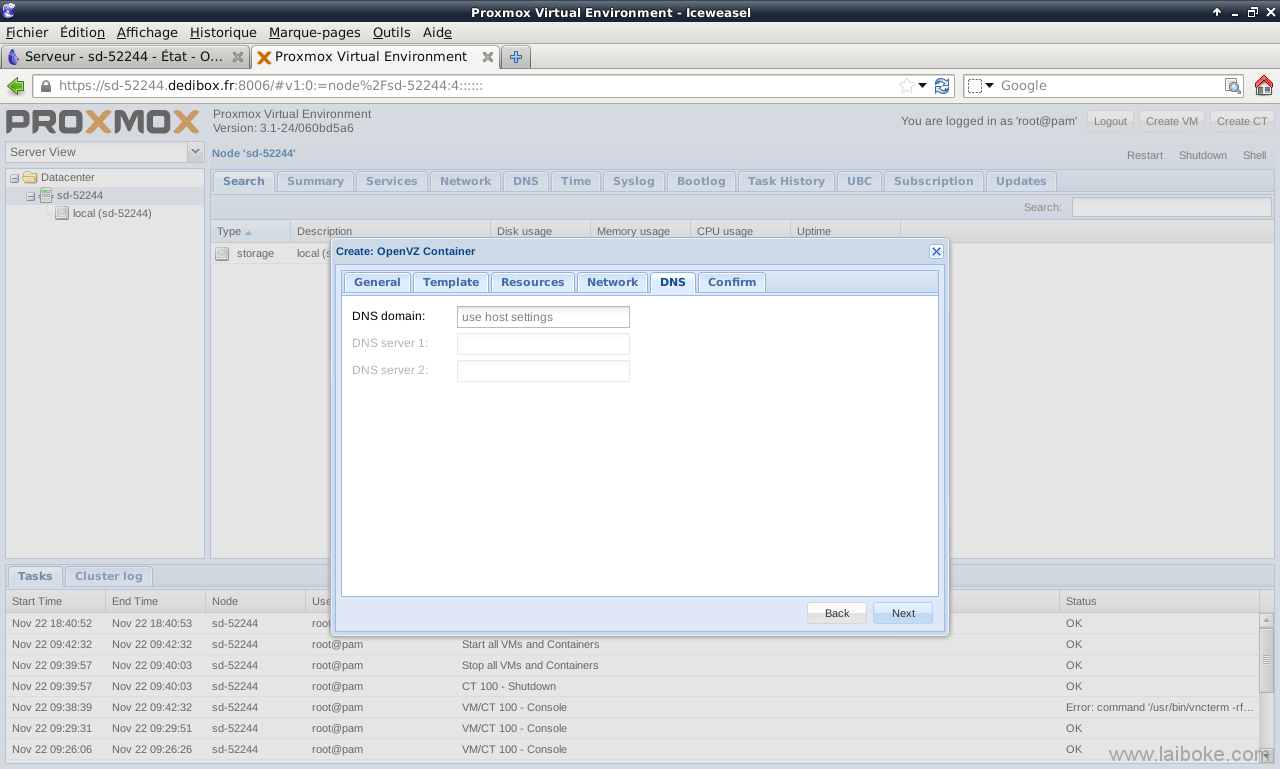The width and height of the screenshot is (1280, 769).
Task: Click the Create CT button
Action: pyautogui.click(x=1241, y=121)
